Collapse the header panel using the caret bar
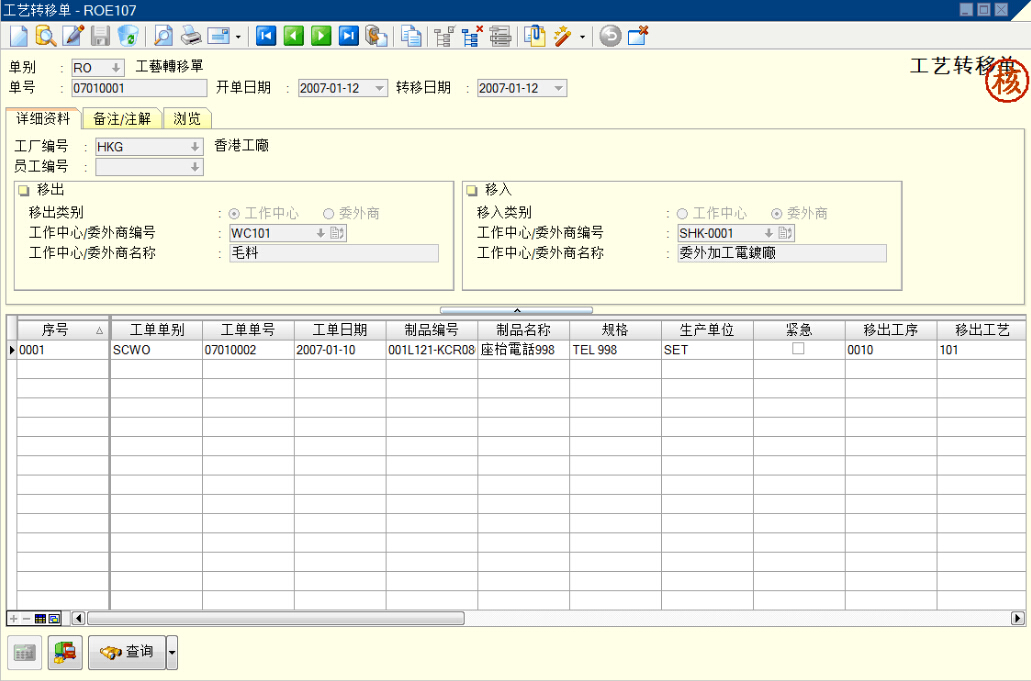Screen dimensions: 1031x681 pos(516,310)
